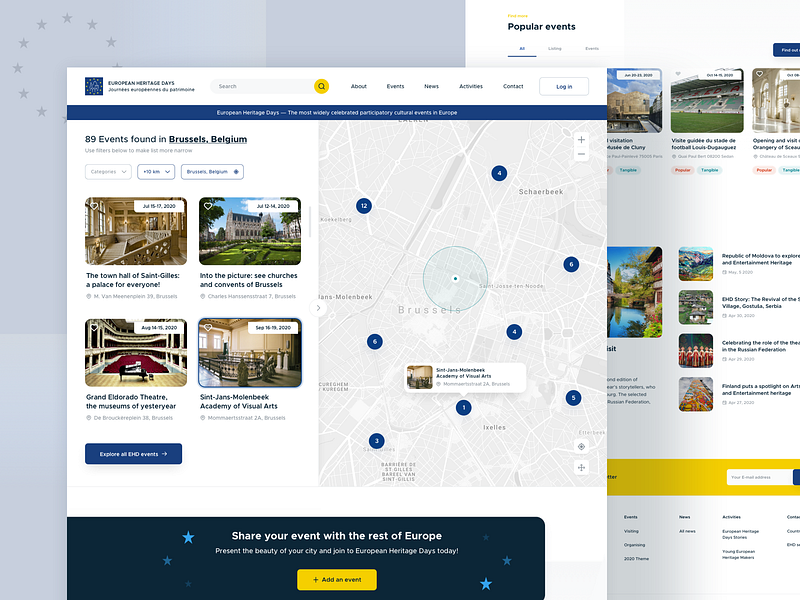Image resolution: width=800 pixels, height=600 pixels.
Task: Favorite the town hall of Saint-Gilles card
Action: pyautogui.click(x=94, y=206)
